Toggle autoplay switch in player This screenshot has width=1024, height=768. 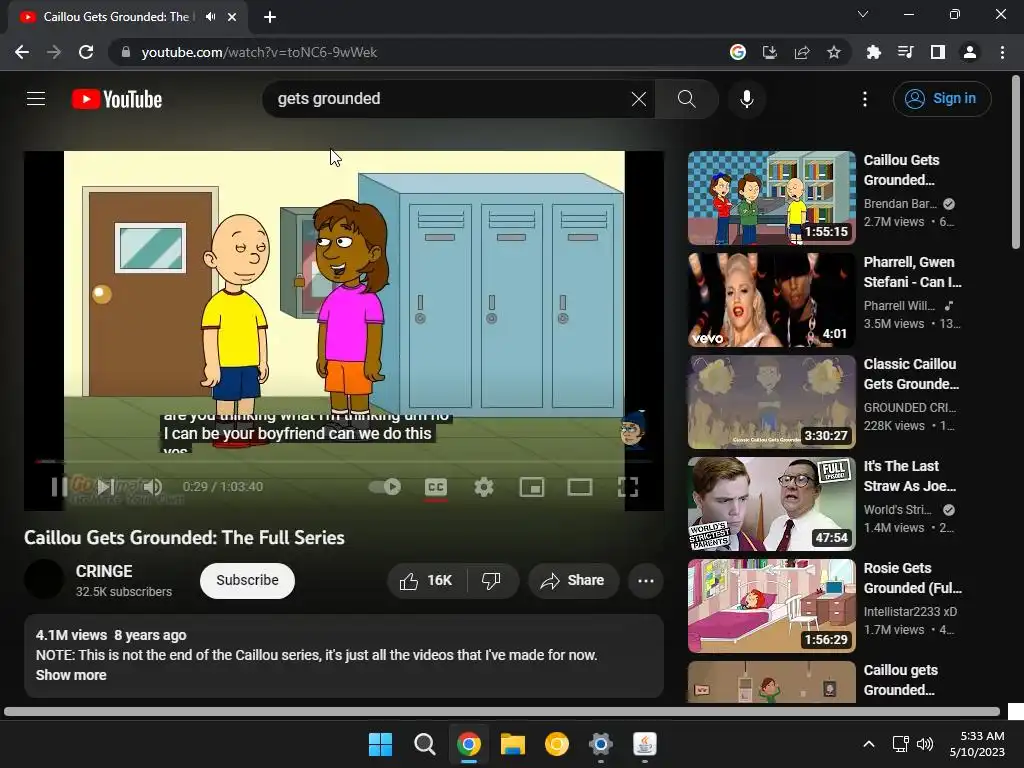pyautogui.click(x=385, y=487)
